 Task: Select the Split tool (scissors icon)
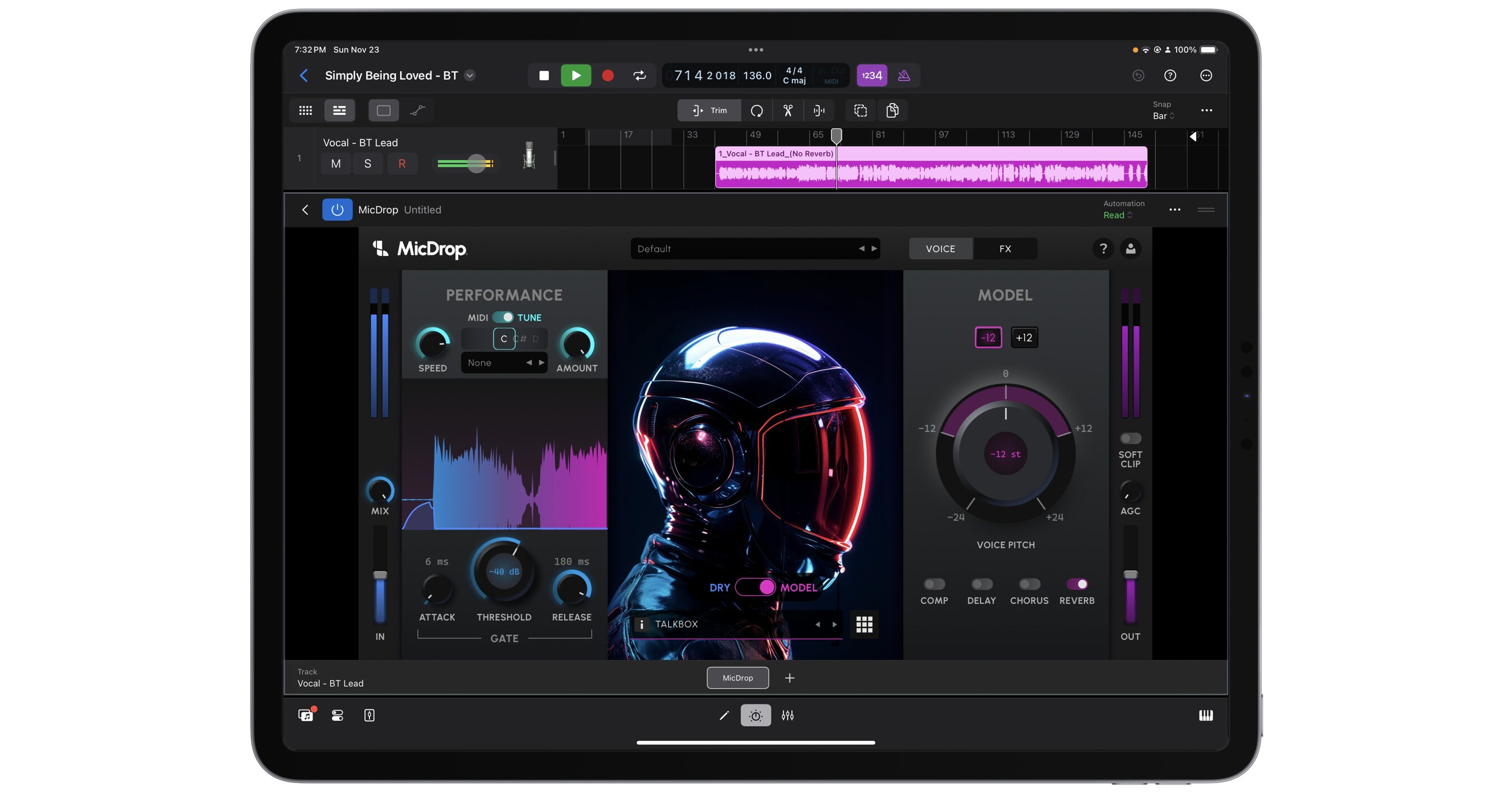point(787,110)
